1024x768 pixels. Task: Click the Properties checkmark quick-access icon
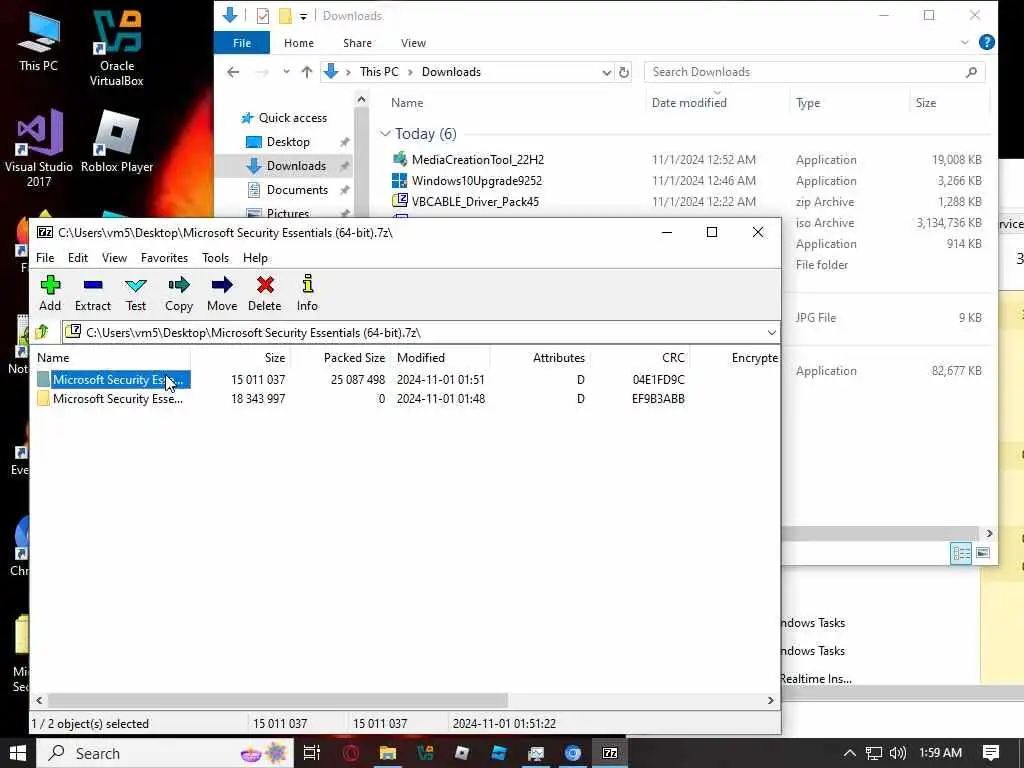[x=263, y=16]
